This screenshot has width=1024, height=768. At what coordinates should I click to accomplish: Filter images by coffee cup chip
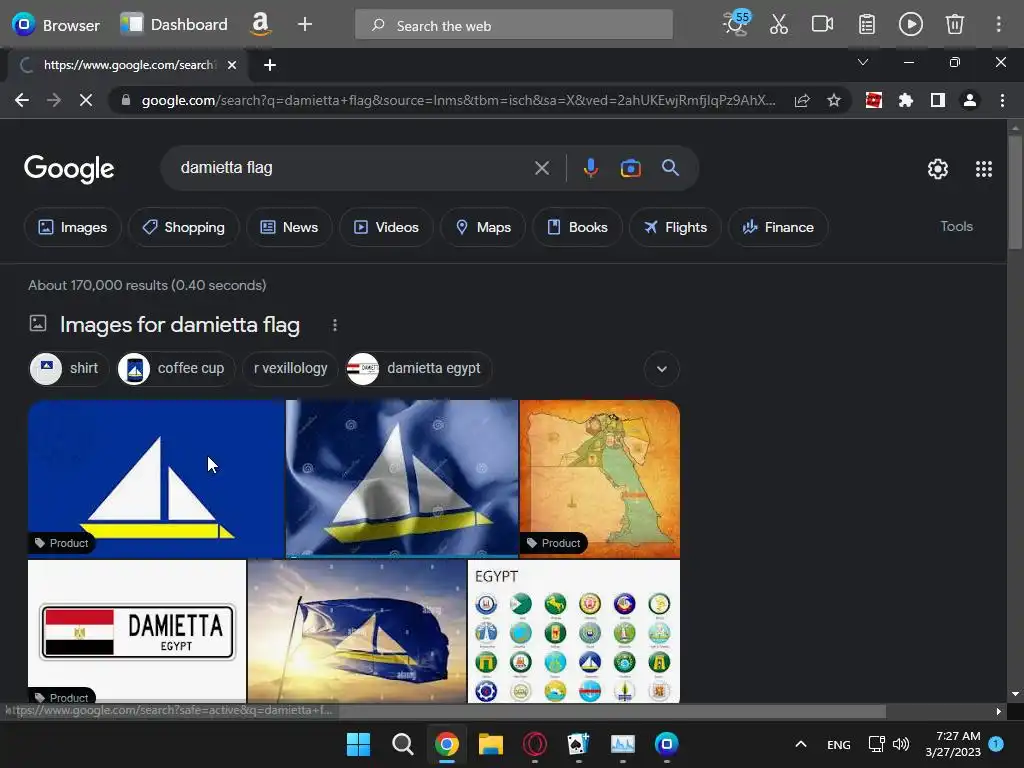tap(175, 369)
